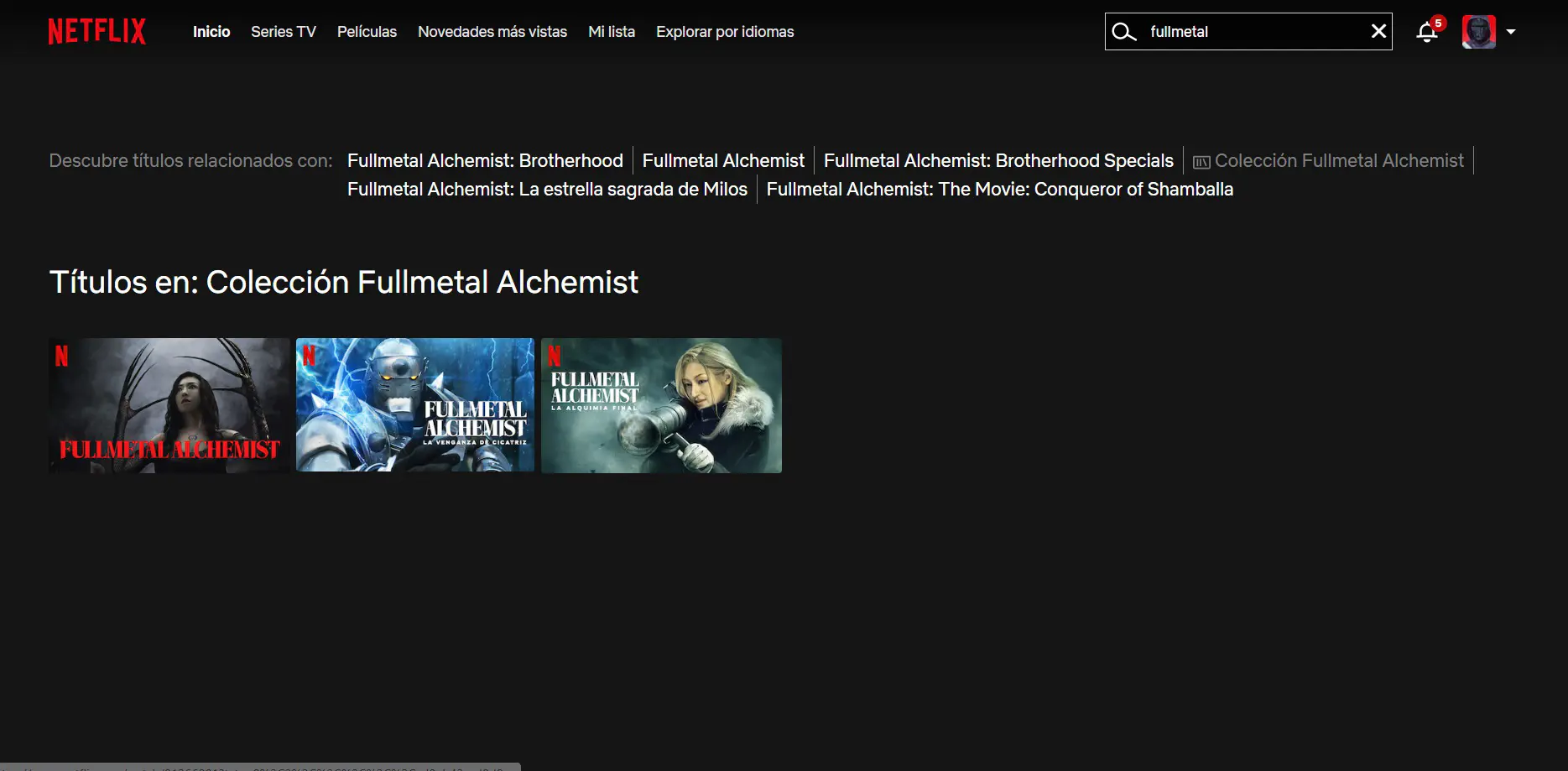Image resolution: width=1568 pixels, height=771 pixels.
Task: Open Series TV section
Action: pos(284,32)
